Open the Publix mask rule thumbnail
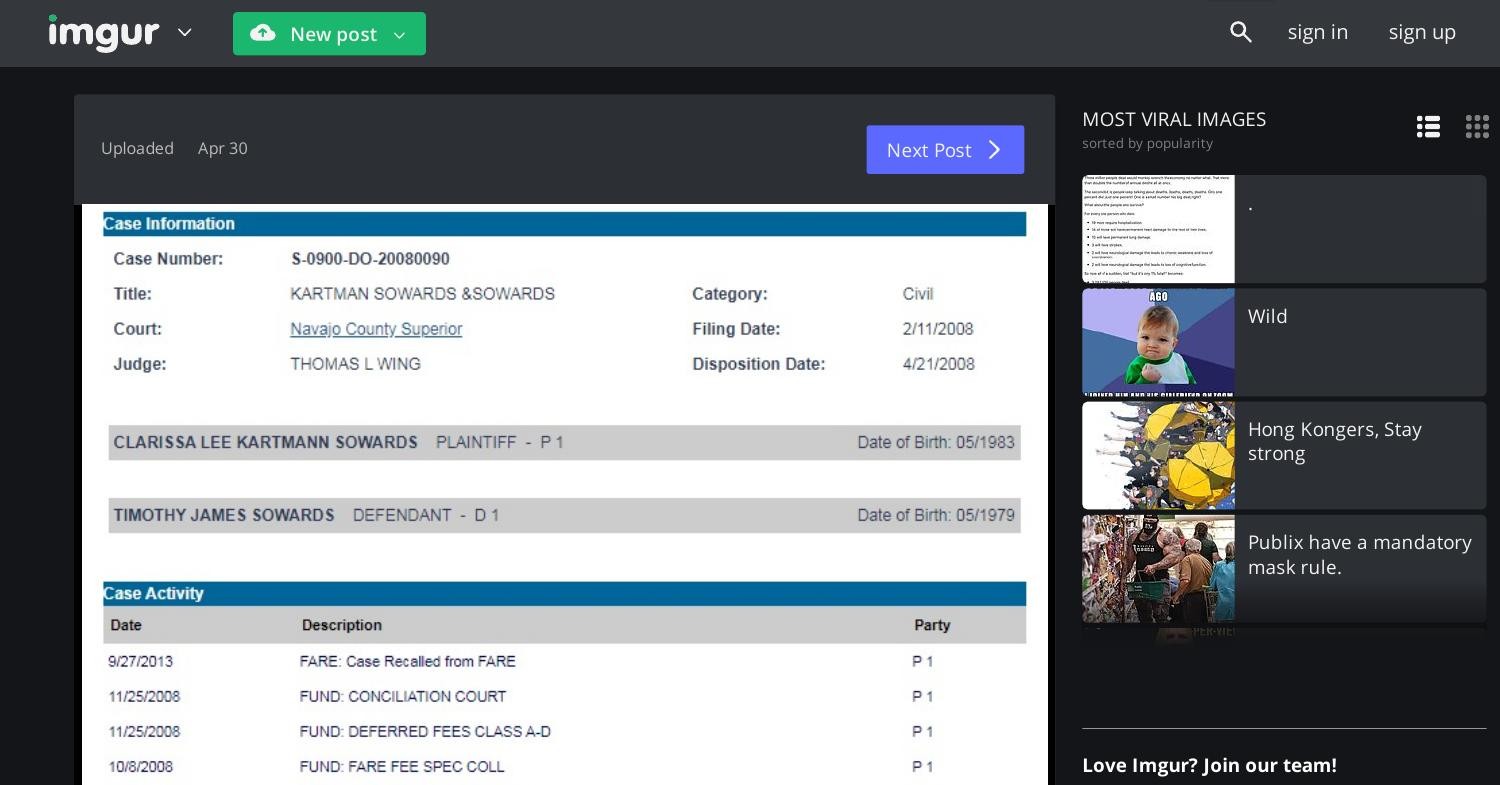 pyautogui.click(x=1158, y=568)
